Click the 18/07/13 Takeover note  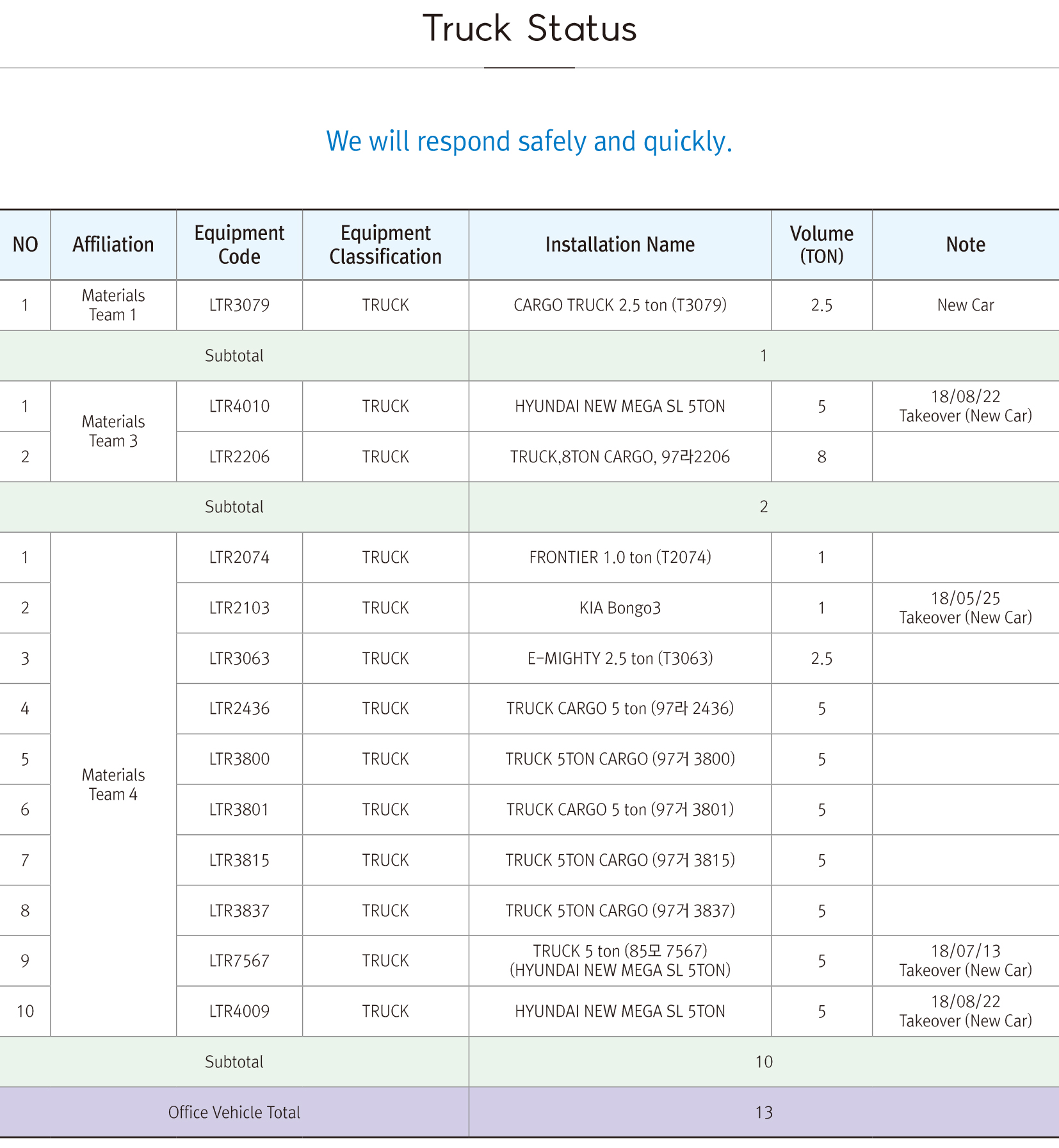tap(965, 960)
